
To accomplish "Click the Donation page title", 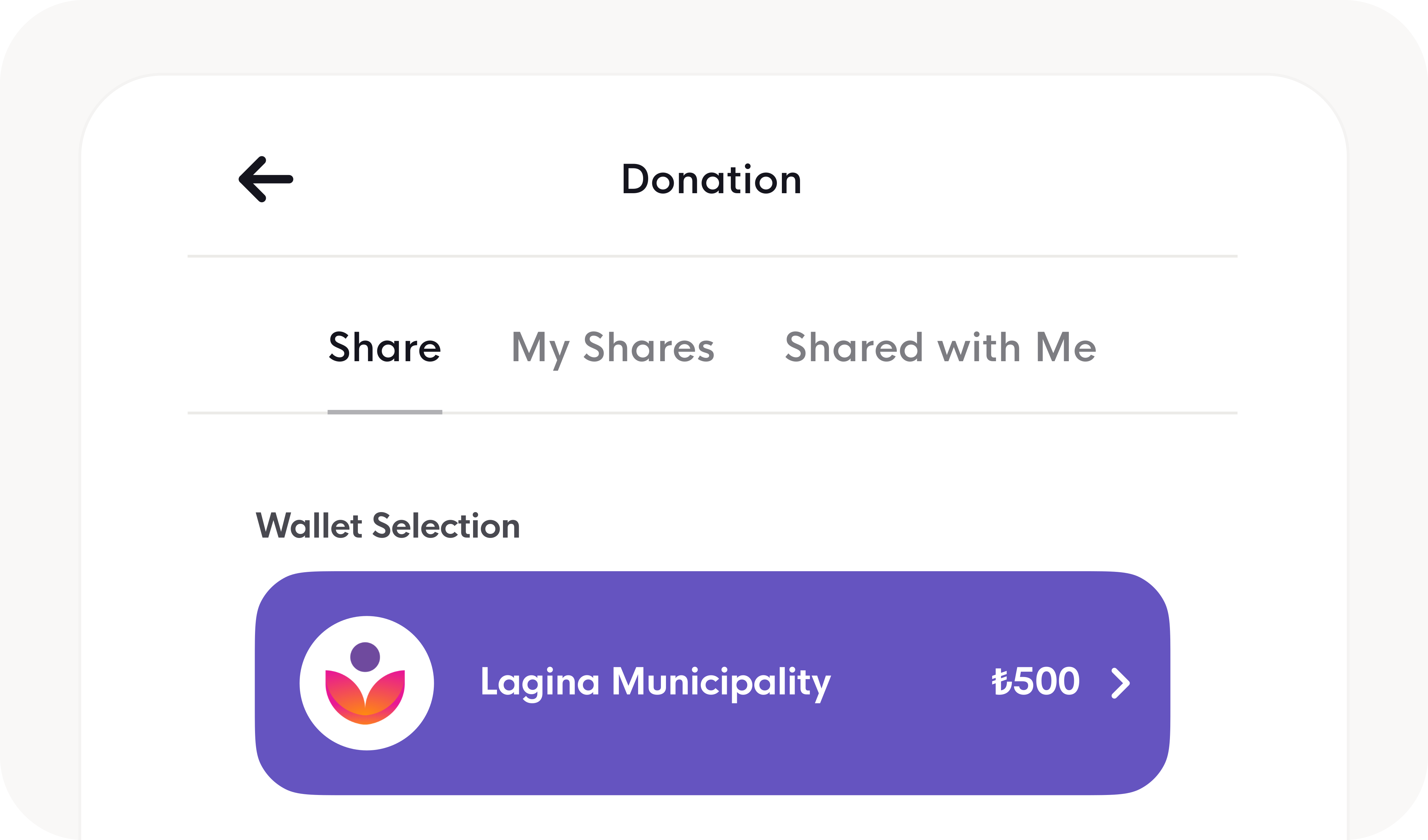I will click(x=712, y=179).
